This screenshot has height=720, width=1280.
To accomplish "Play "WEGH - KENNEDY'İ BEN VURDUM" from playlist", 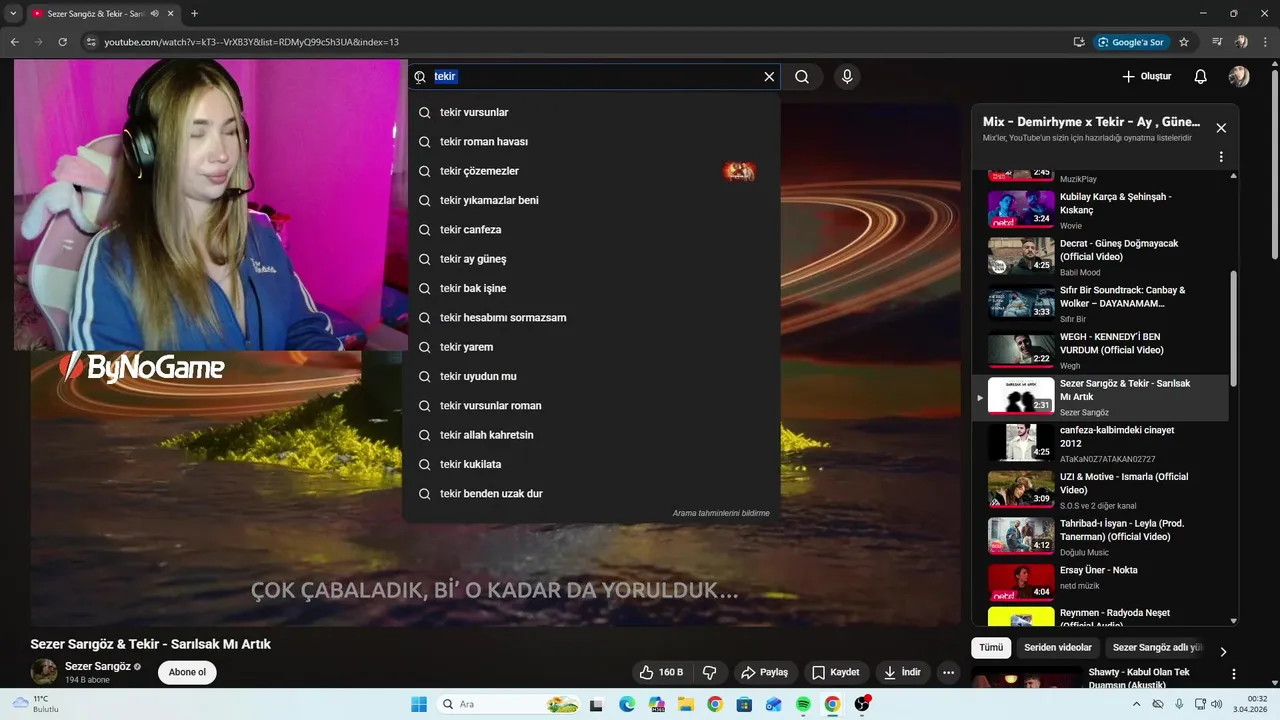I will (1100, 350).
